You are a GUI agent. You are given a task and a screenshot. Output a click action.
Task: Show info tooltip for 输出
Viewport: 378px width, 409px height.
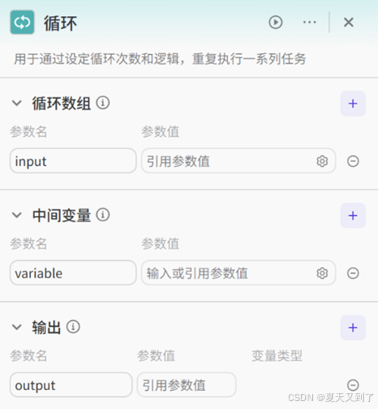pyautogui.click(x=73, y=327)
